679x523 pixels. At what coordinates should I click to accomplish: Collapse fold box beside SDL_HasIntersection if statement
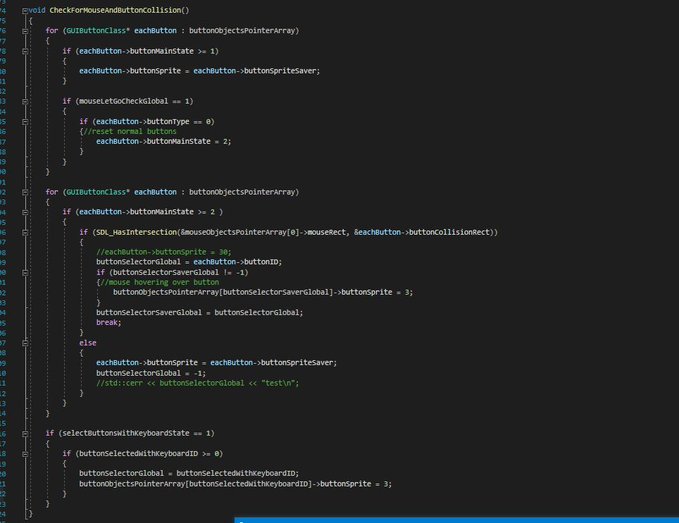(x=25, y=232)
